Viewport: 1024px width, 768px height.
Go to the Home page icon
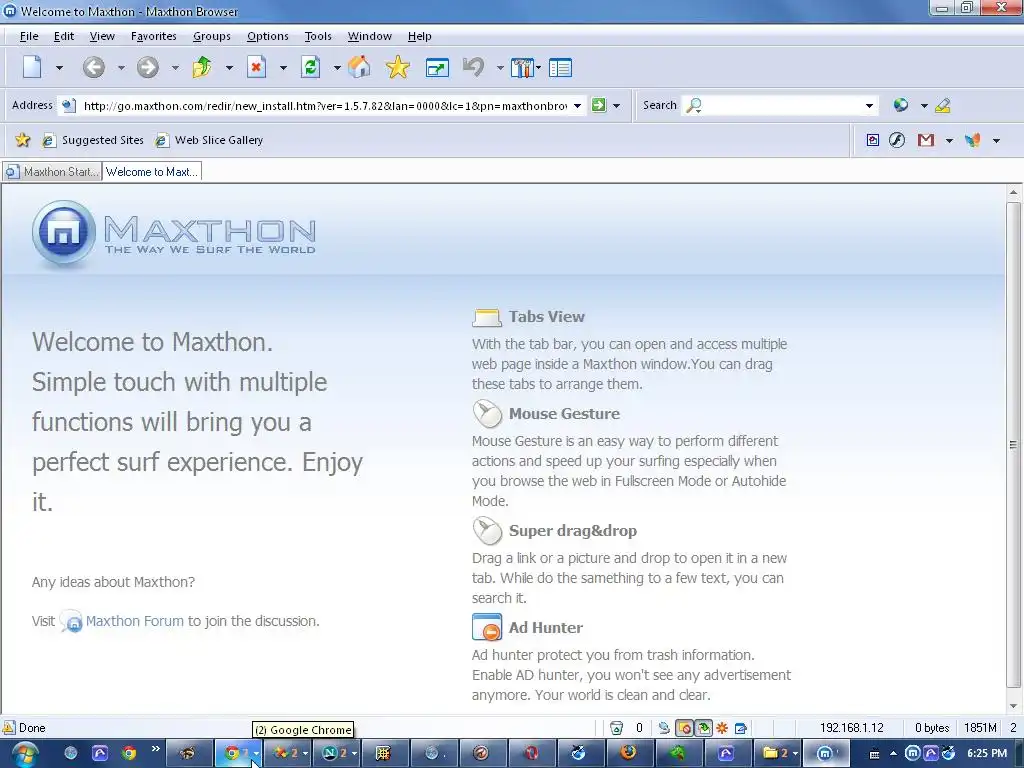tap(359, 67)
